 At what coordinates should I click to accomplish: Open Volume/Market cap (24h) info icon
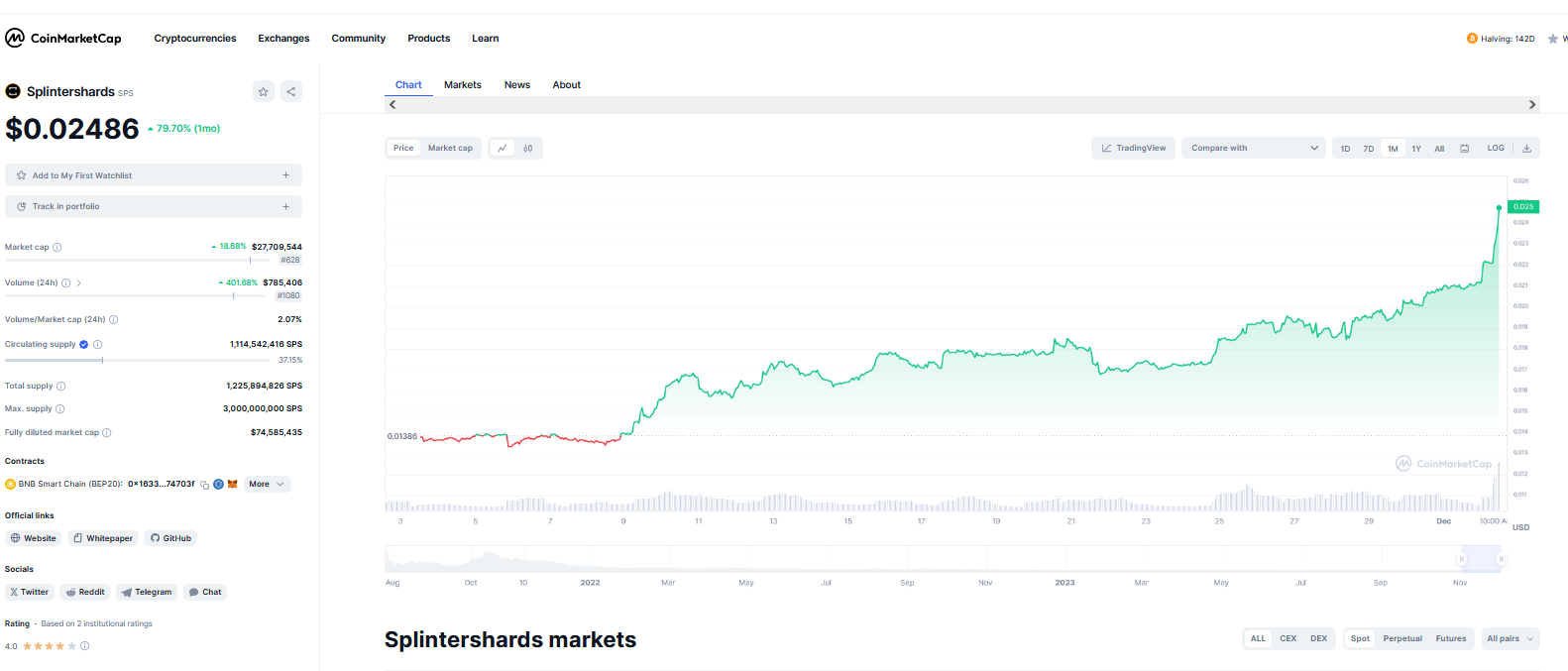[x=114, y=319]
